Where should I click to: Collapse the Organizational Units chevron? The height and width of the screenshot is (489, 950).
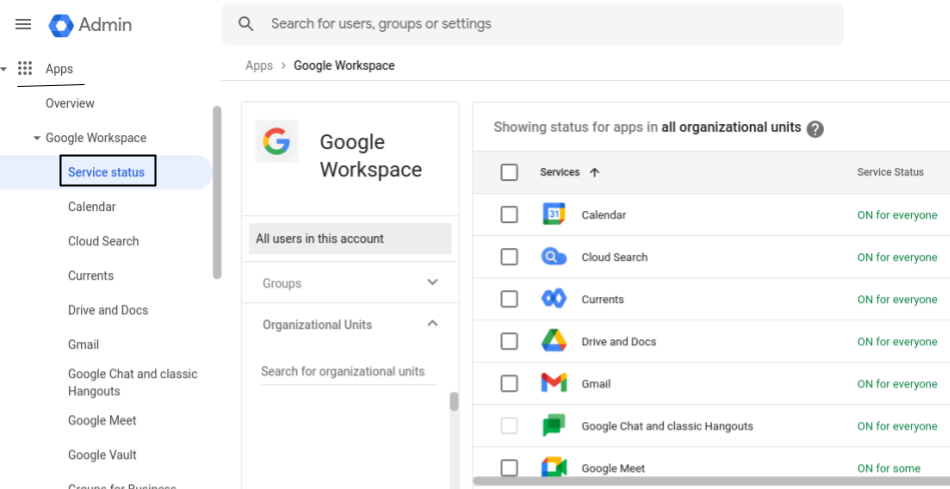tap(433, 324)
